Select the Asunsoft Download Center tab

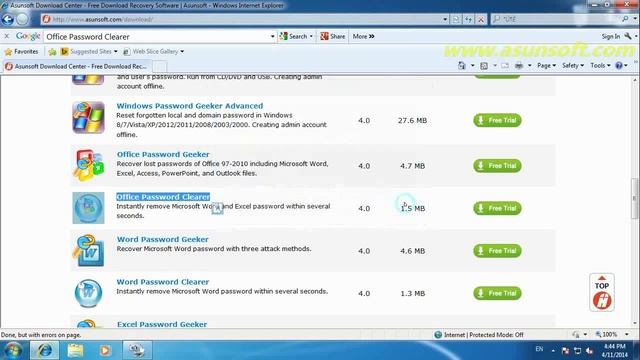point(77,66)
